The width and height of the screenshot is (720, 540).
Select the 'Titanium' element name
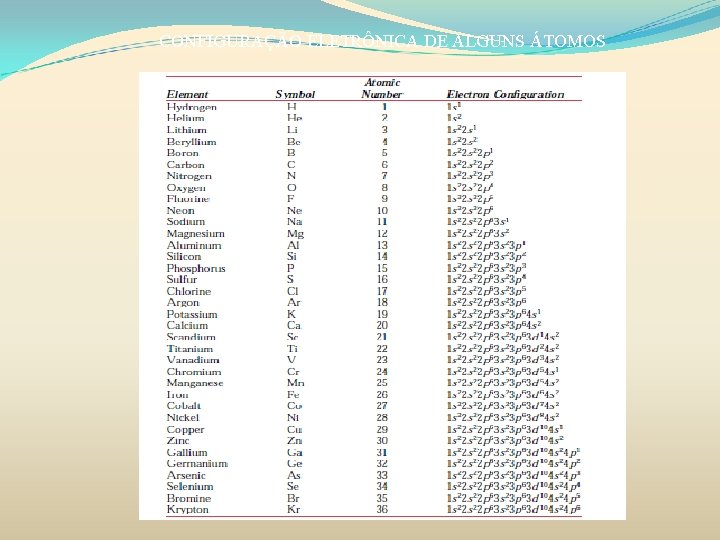(190, 349)
